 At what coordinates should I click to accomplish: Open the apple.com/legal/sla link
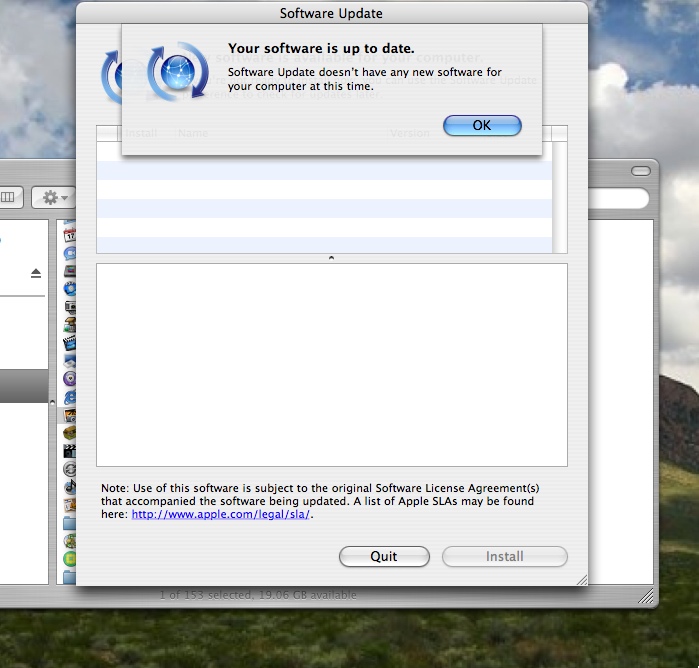(x=220, y=514)
